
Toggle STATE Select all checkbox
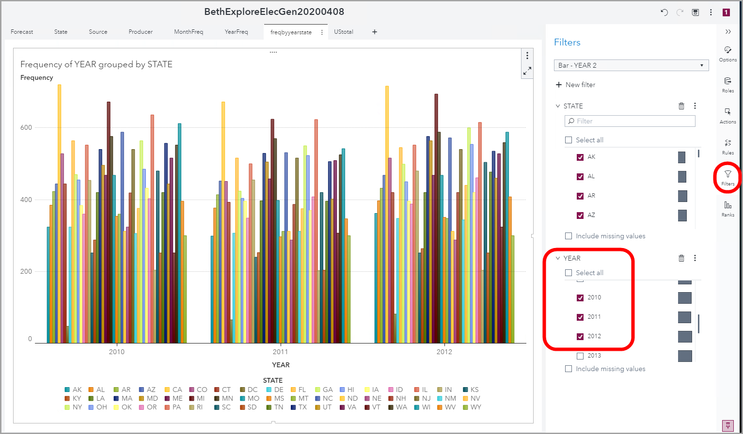point(569,140)
